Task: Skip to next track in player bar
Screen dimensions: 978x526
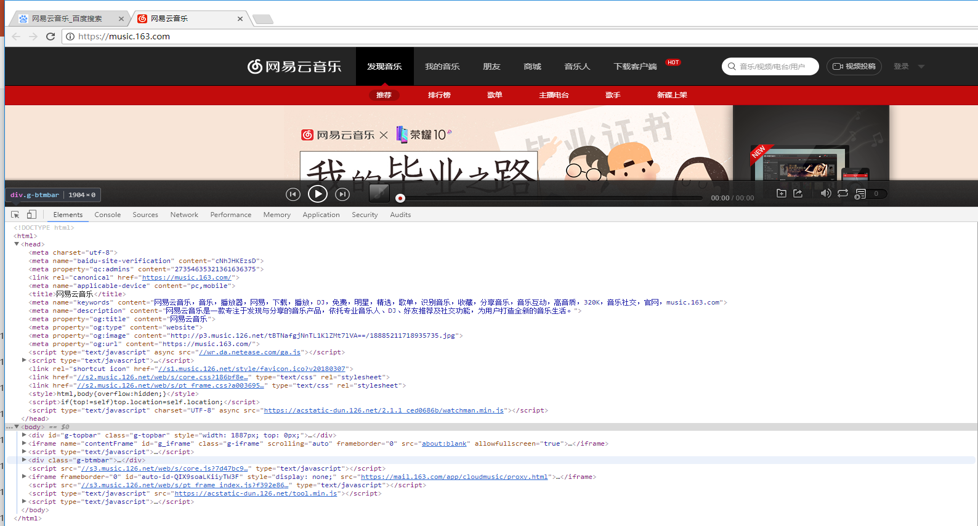Action: coord(342,195)
